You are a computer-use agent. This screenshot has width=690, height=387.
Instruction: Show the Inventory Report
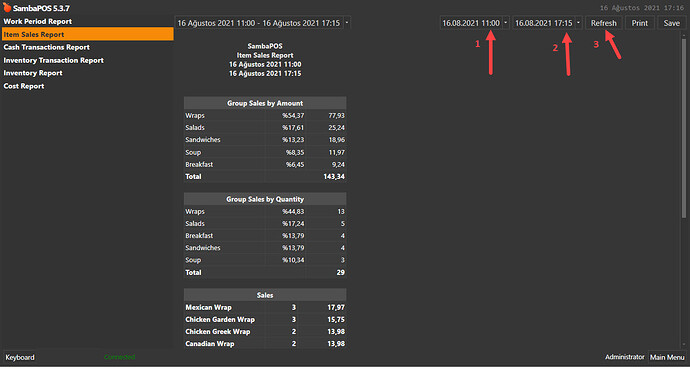[33, 73]
